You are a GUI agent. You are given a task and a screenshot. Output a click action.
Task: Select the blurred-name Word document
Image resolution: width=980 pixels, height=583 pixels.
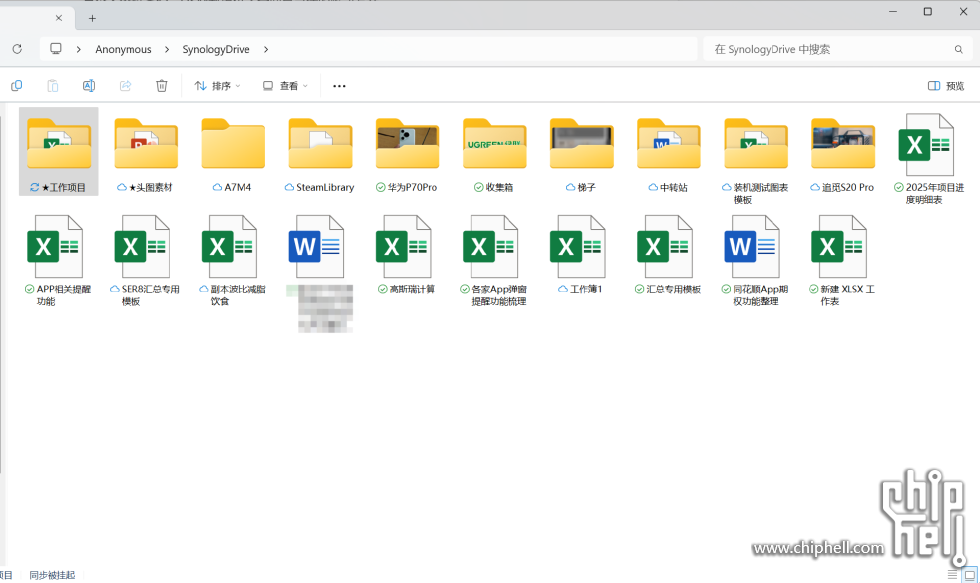(x=320, y=272)
